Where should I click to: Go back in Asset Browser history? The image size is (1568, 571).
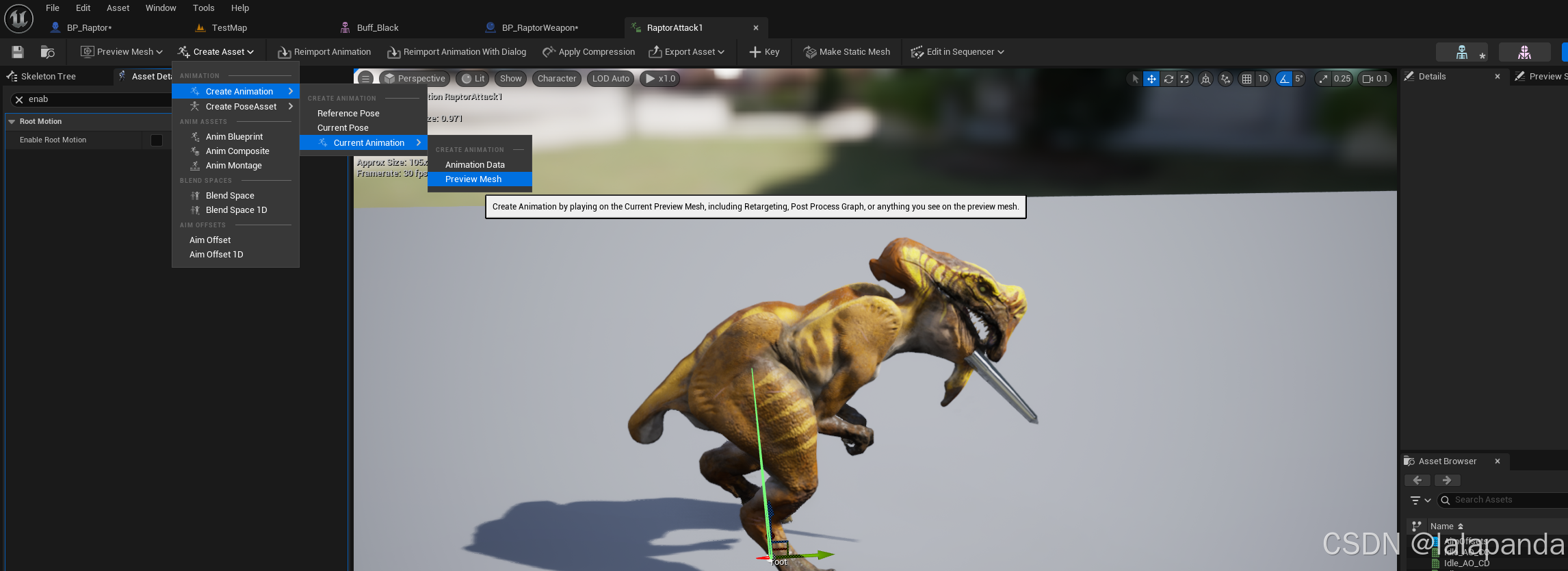1417,481
